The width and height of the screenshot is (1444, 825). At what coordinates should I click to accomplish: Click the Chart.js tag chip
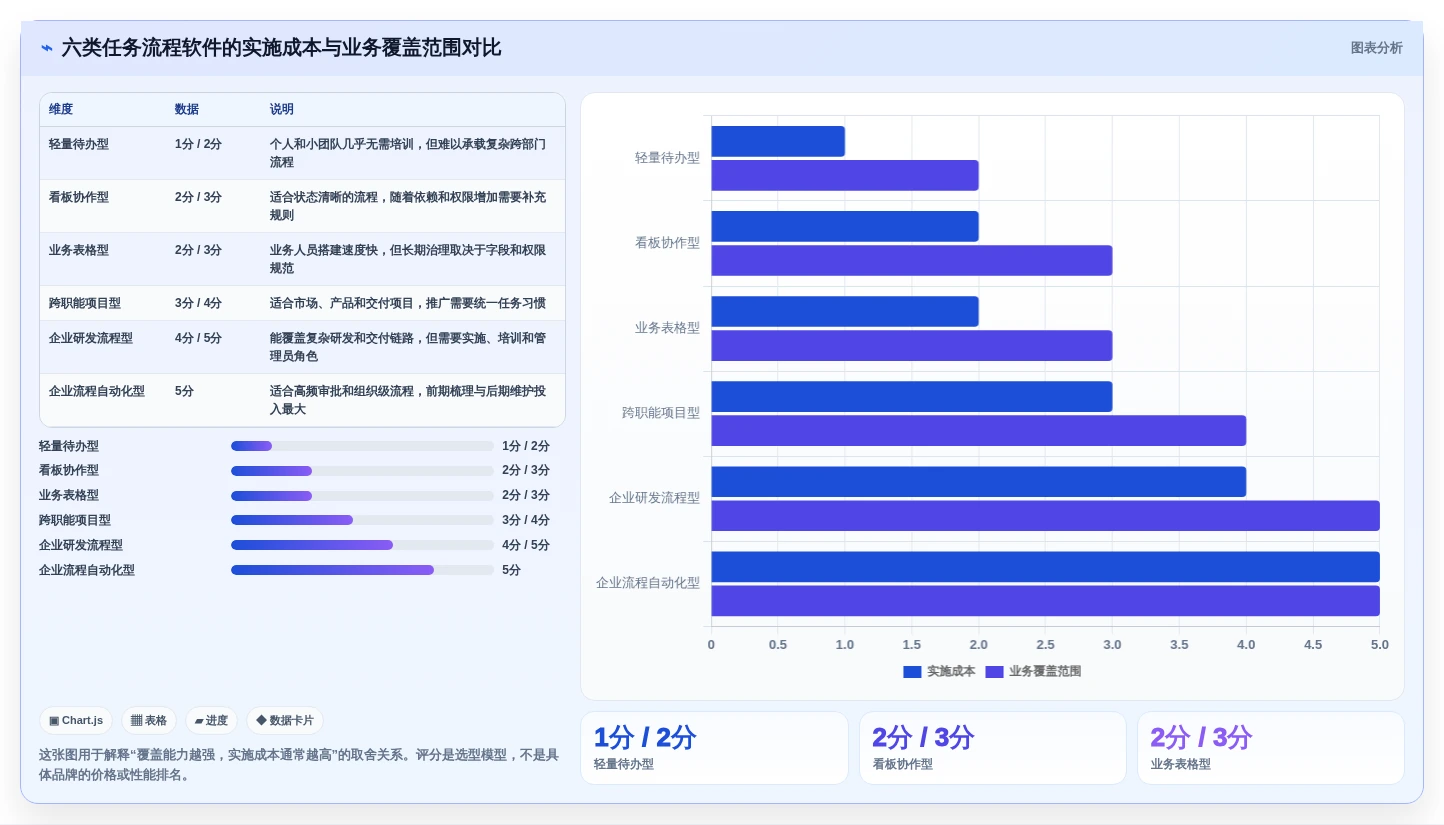(76, 720)
